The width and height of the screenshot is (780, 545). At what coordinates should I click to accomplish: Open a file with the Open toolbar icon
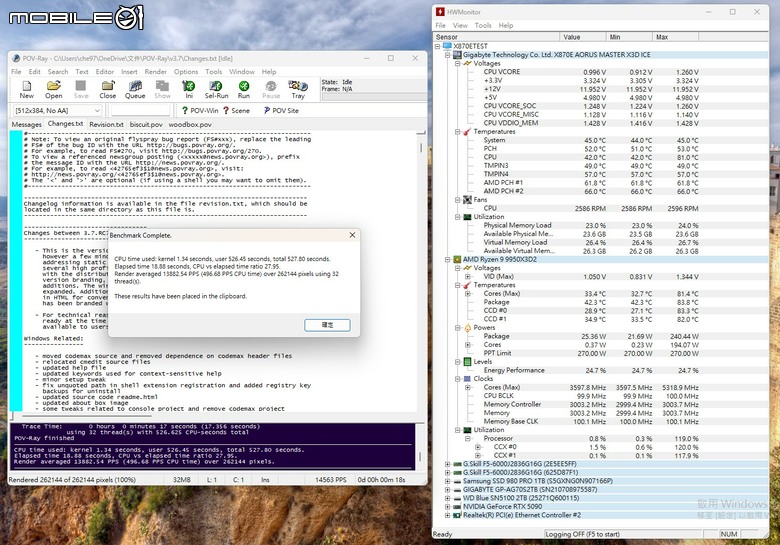[x=54, y=90]
